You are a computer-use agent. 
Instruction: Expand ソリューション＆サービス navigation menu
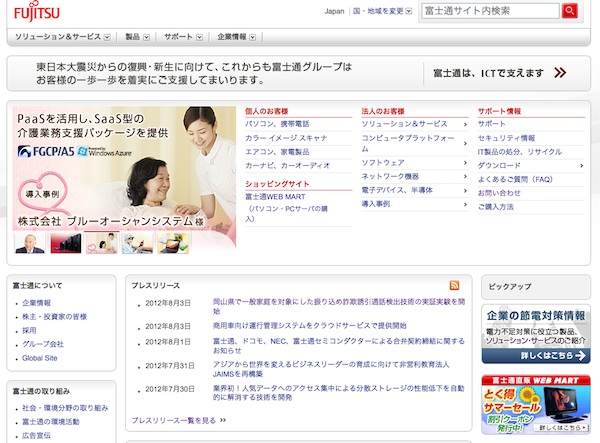click(60, 36)
